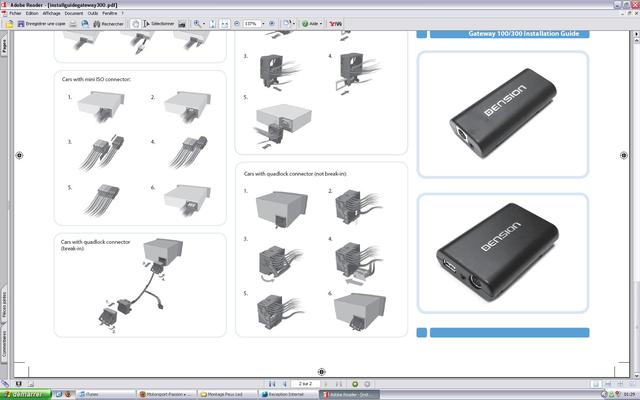Click 'Cars with mini ISO connector:' heading
This screenshot has height=400, width=640.
tap(96, 79)
